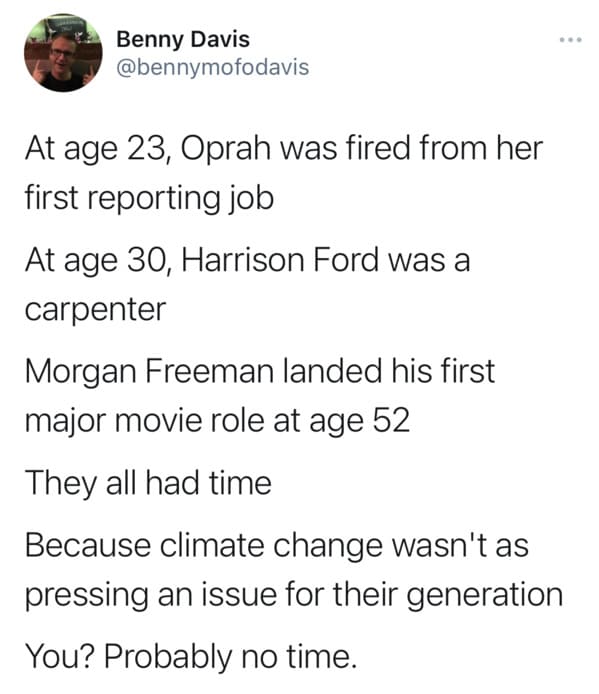Click the name Harrison Ford in the tweet
The height and width of the screenshot is (694, 599).
tap(280, 259)
